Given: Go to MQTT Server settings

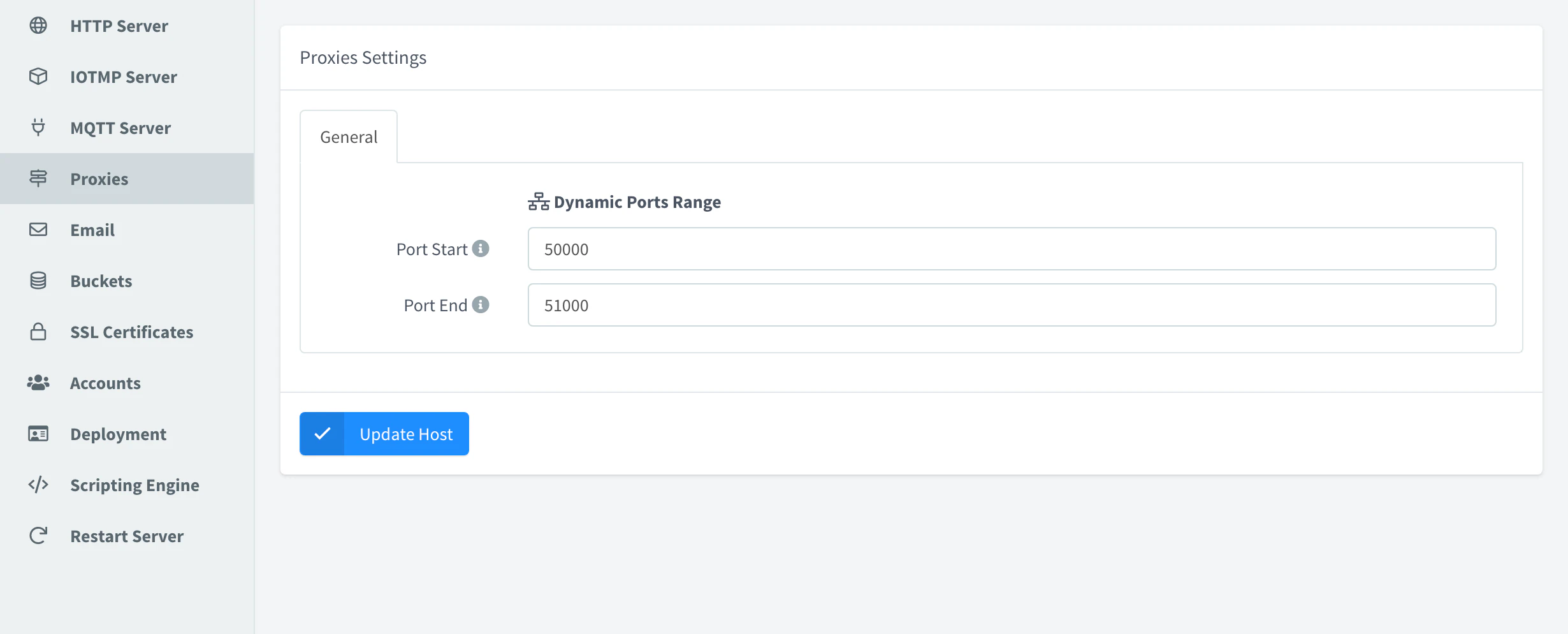Looking at the screenshot, I should pos(127,128).
